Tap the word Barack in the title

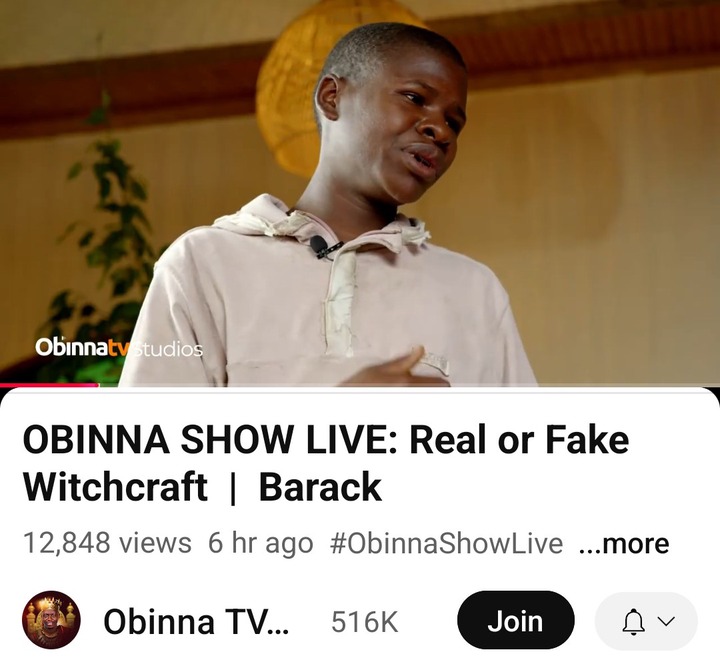[x=321, y=487]
